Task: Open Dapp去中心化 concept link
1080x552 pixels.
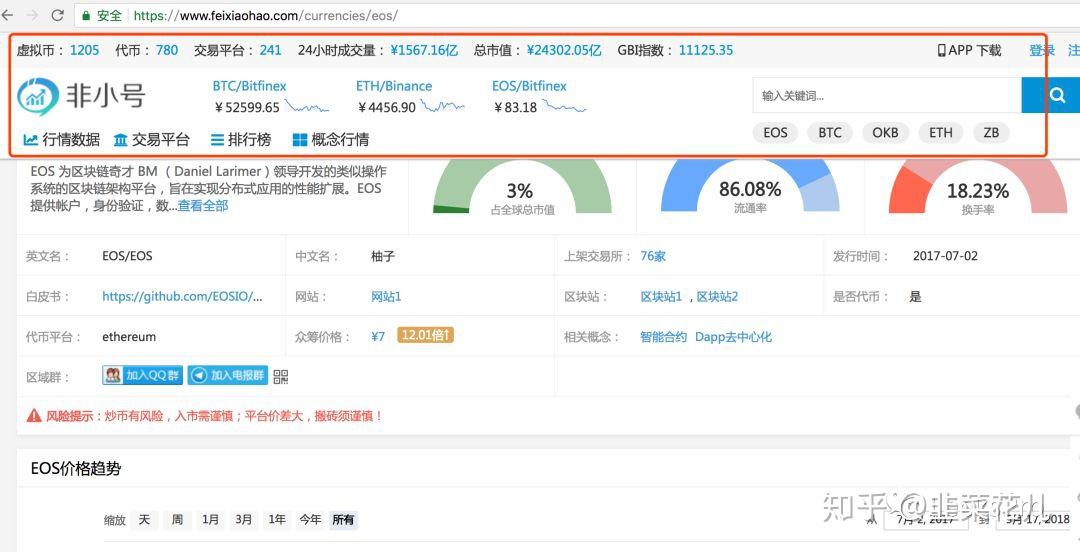Action: [733, 337]
